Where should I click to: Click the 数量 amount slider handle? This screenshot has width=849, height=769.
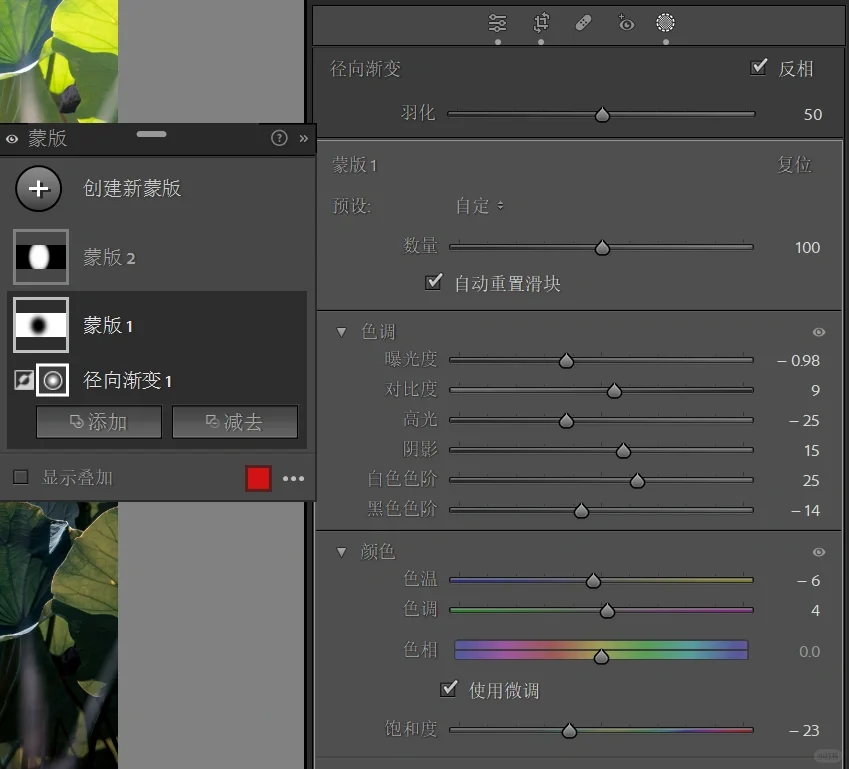[602, 248]
